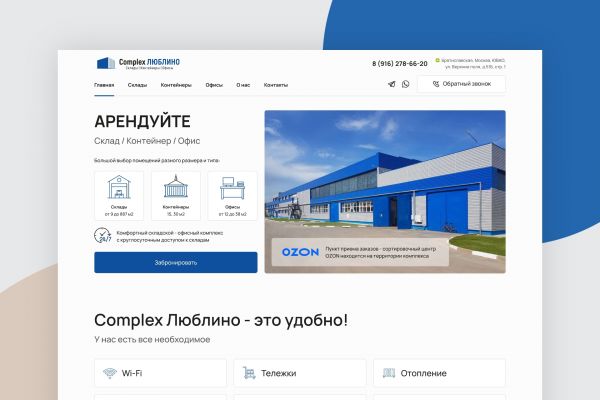This screenshot has width=600, height=400.
Task: Click the Wi-Fi signal icon
Action: (110, 373)
